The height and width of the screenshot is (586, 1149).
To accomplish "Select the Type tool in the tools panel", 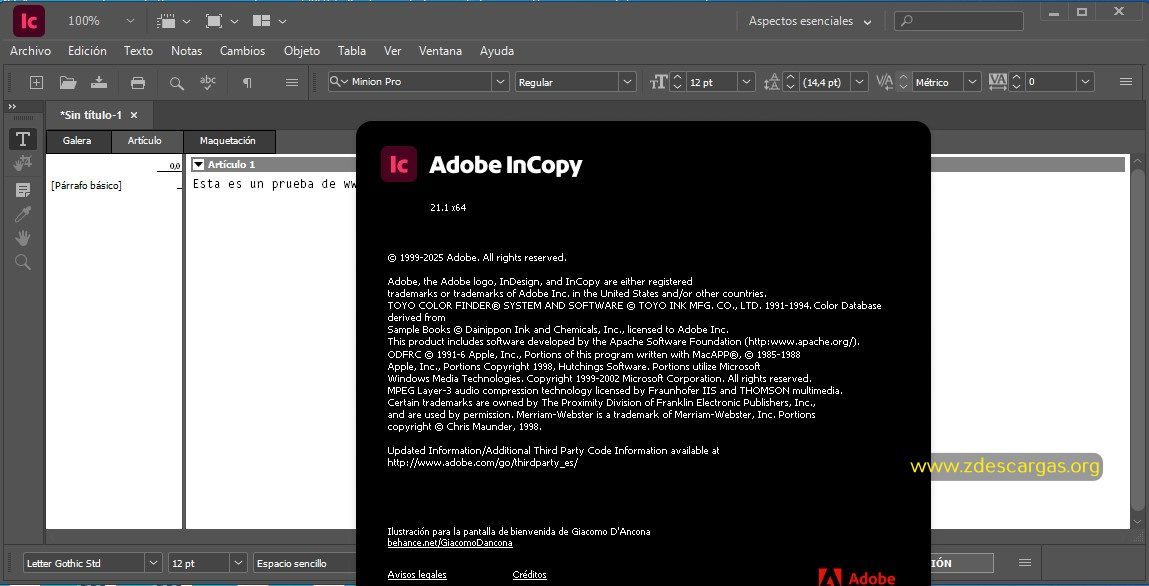I will tap(23, 138).
